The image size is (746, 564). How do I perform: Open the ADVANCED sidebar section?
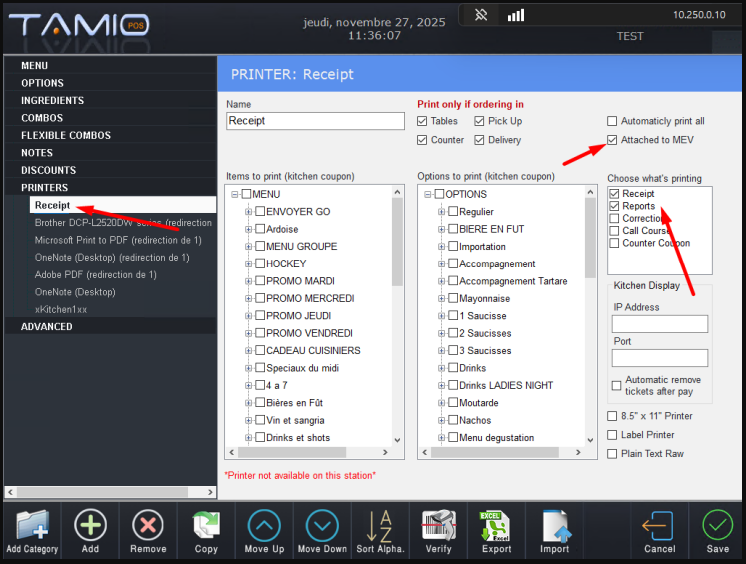(x=110, y=327)
